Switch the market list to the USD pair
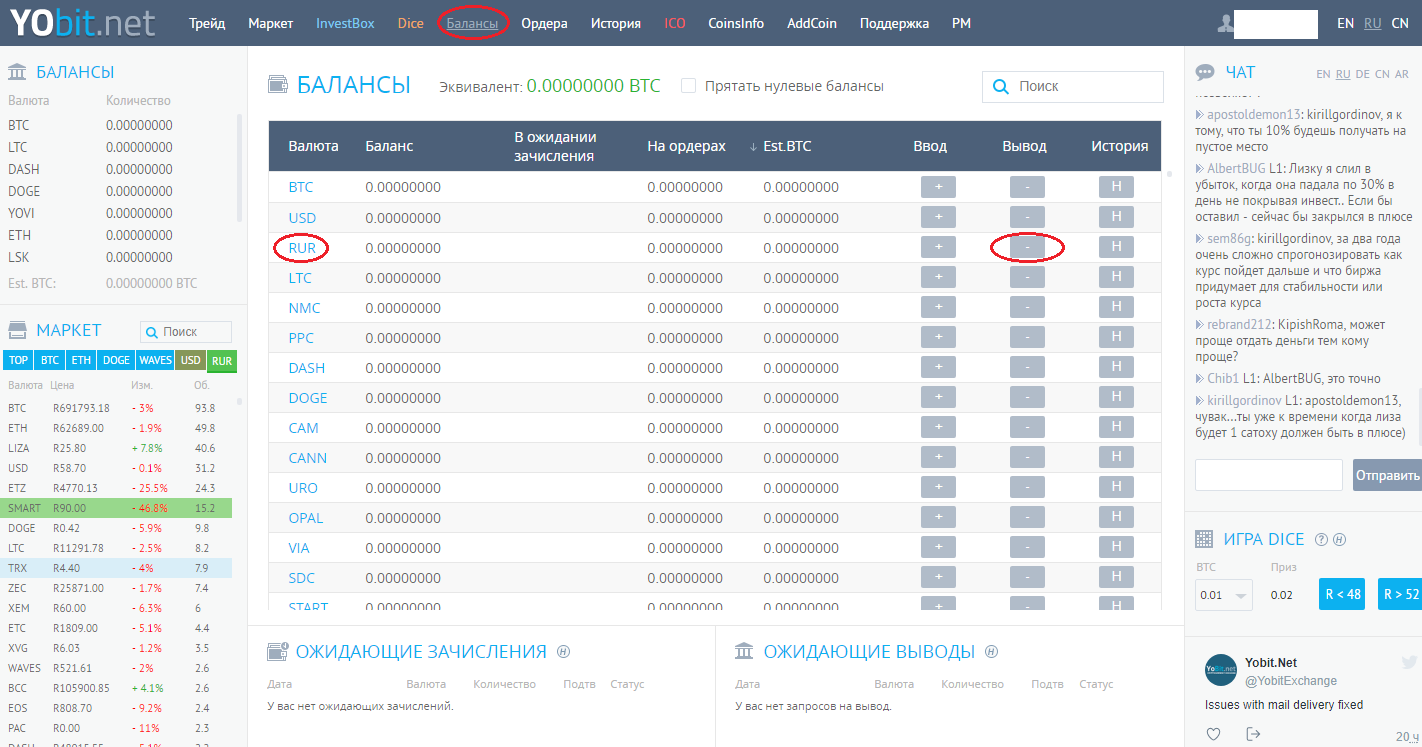1422x747 pixels. coord(190,361)
